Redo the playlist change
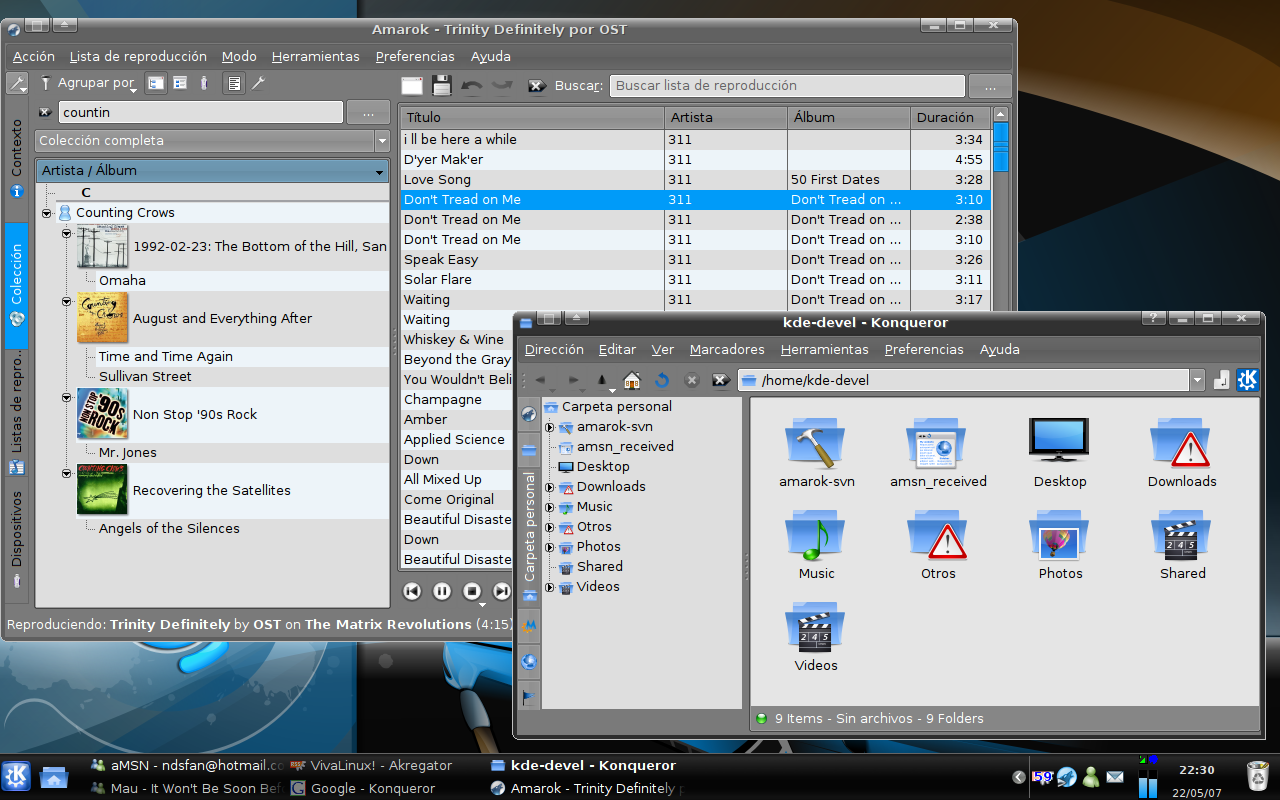This screenshot has height=800, width=1280. 501,86
